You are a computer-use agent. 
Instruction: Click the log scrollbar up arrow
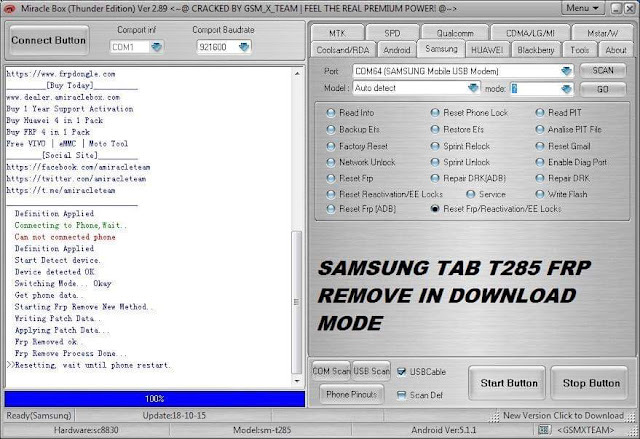coord(297,73)
